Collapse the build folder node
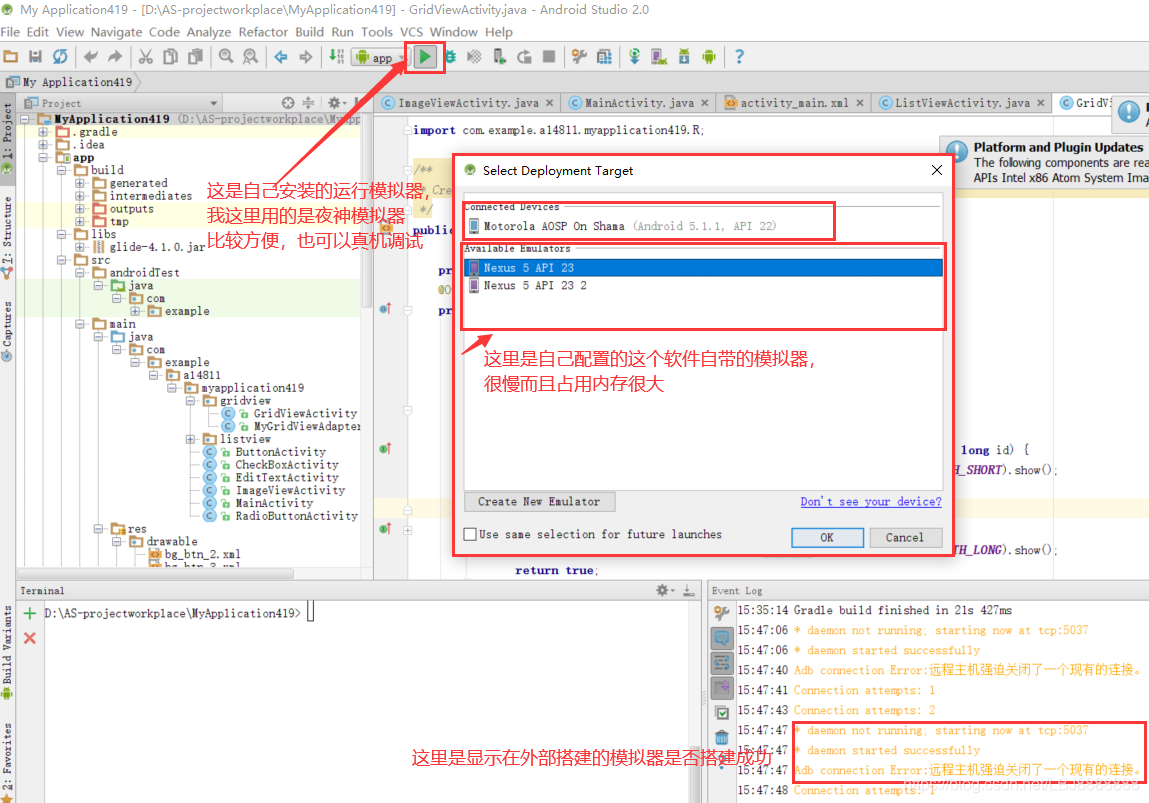This screenshot has height=803, width=1149. pos(62,170)
